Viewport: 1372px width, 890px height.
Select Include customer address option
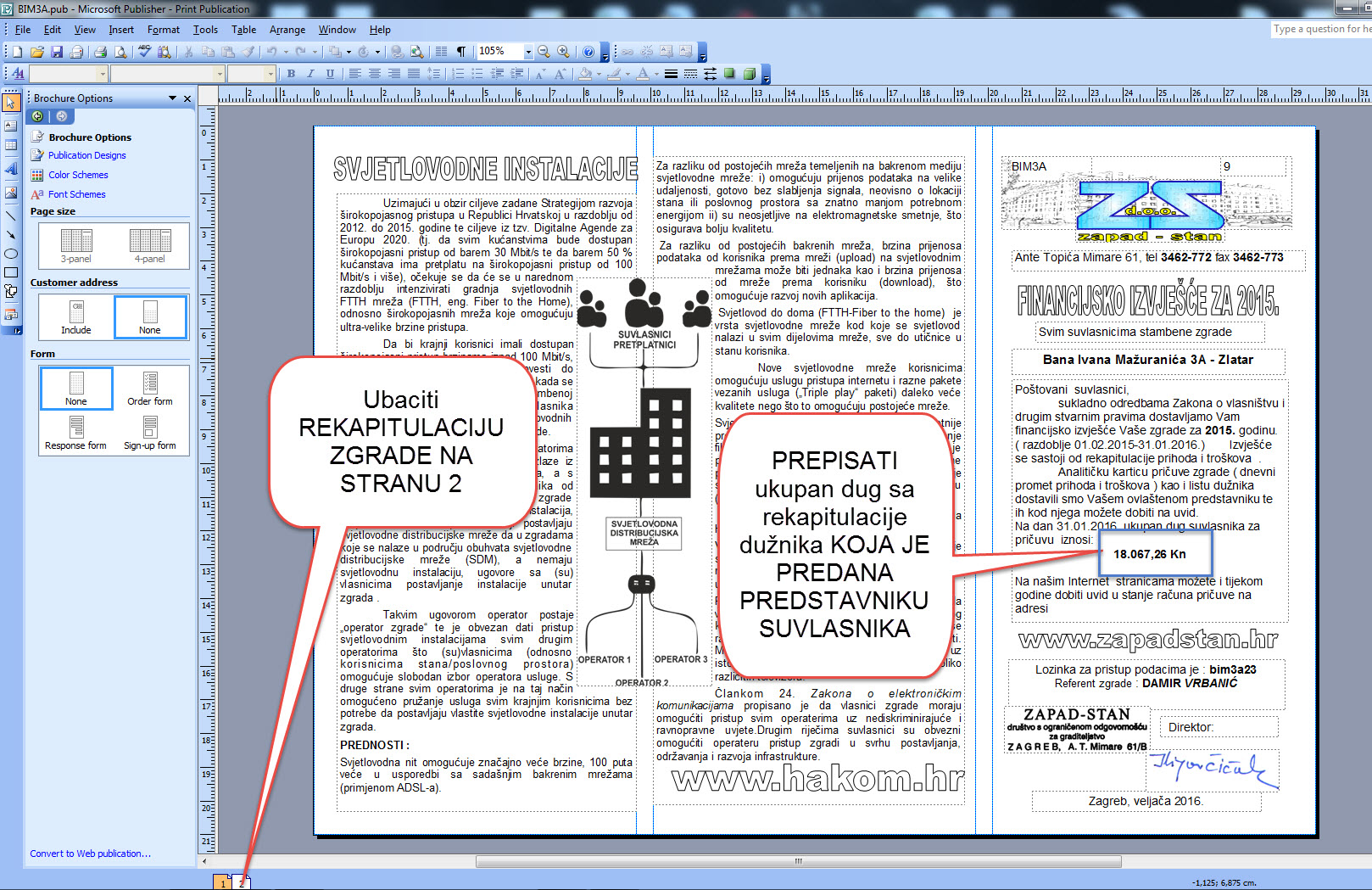tap(75, 316)
